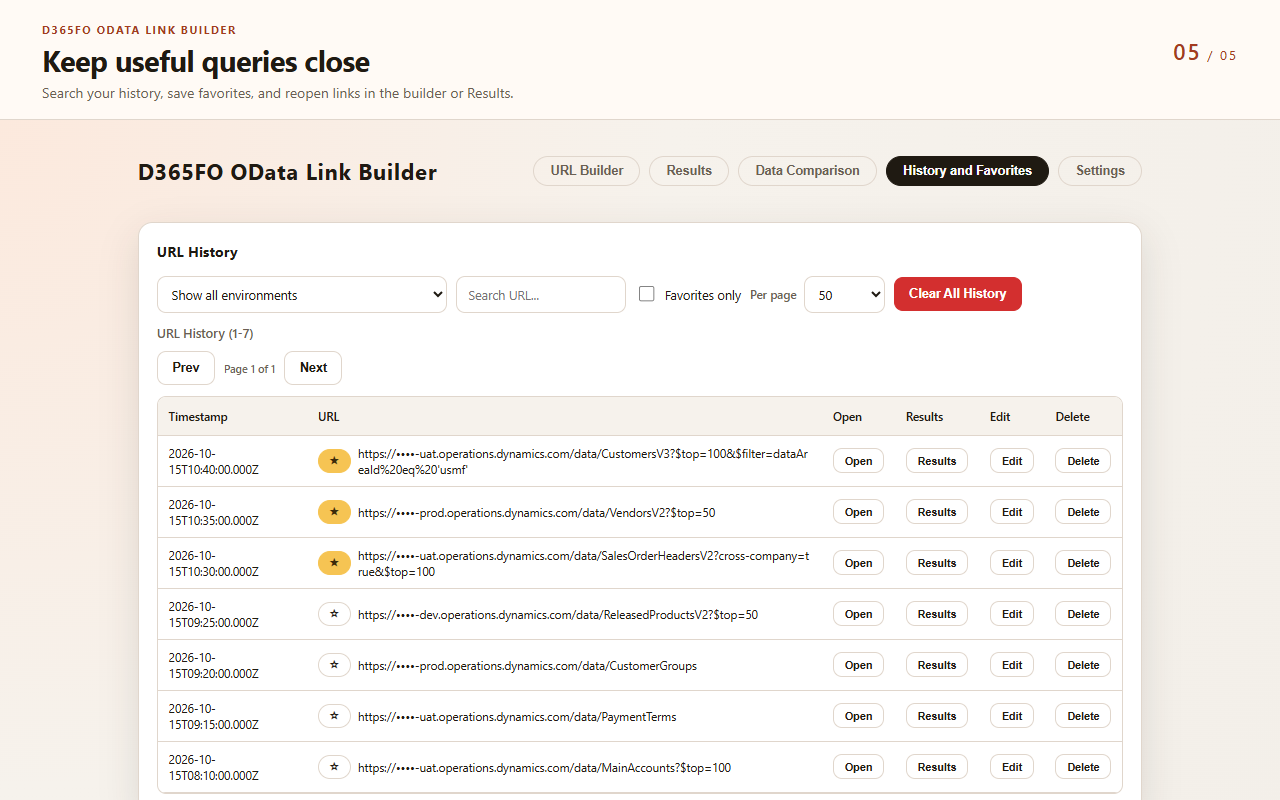Edit the MainAccounts URL entry
Viewport: 1280px width, 800px height.
1012,767
